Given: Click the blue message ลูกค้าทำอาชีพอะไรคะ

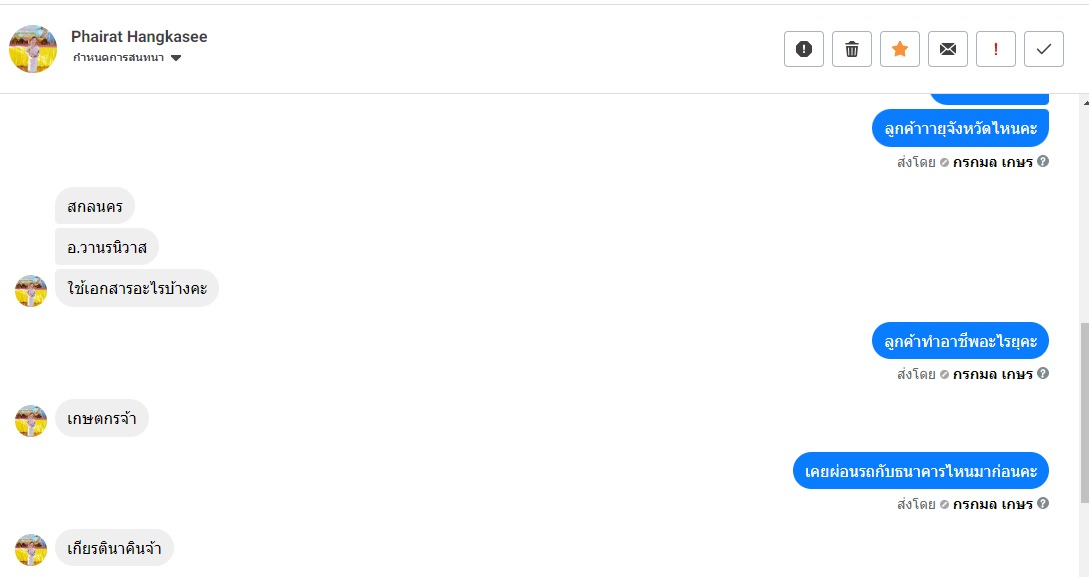Looking at the screenshot, I should point(960,341).
